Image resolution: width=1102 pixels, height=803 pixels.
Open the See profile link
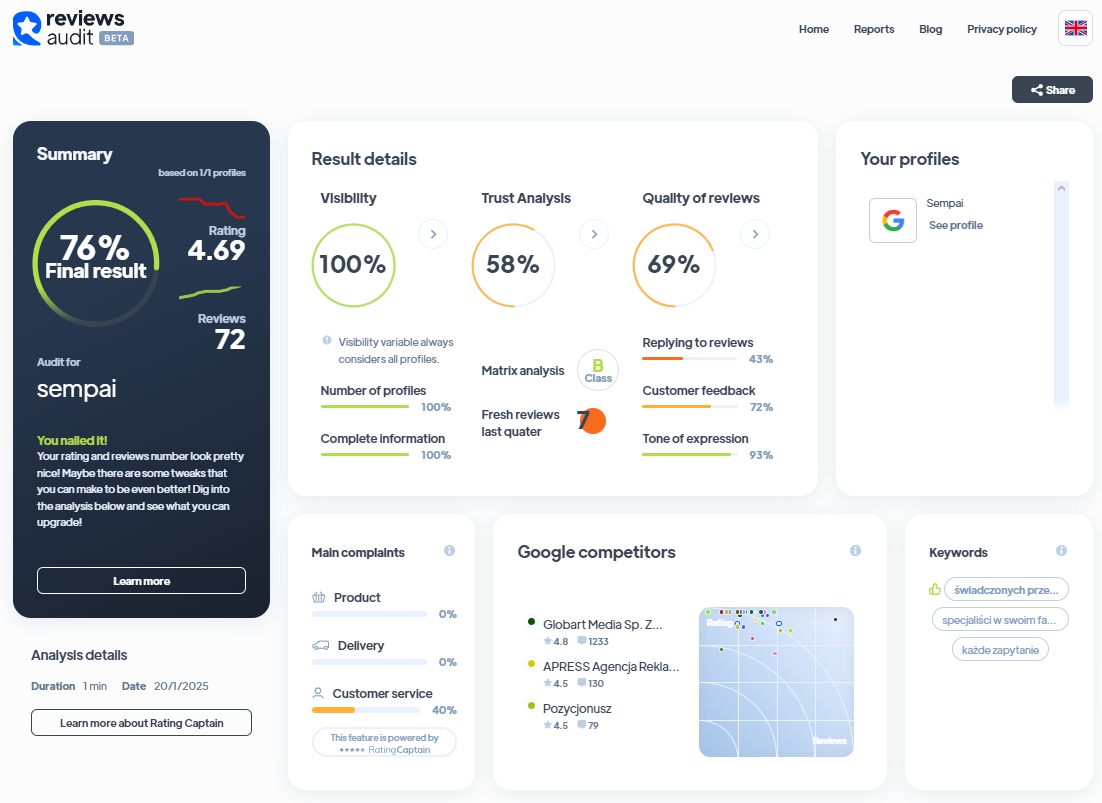956,225
